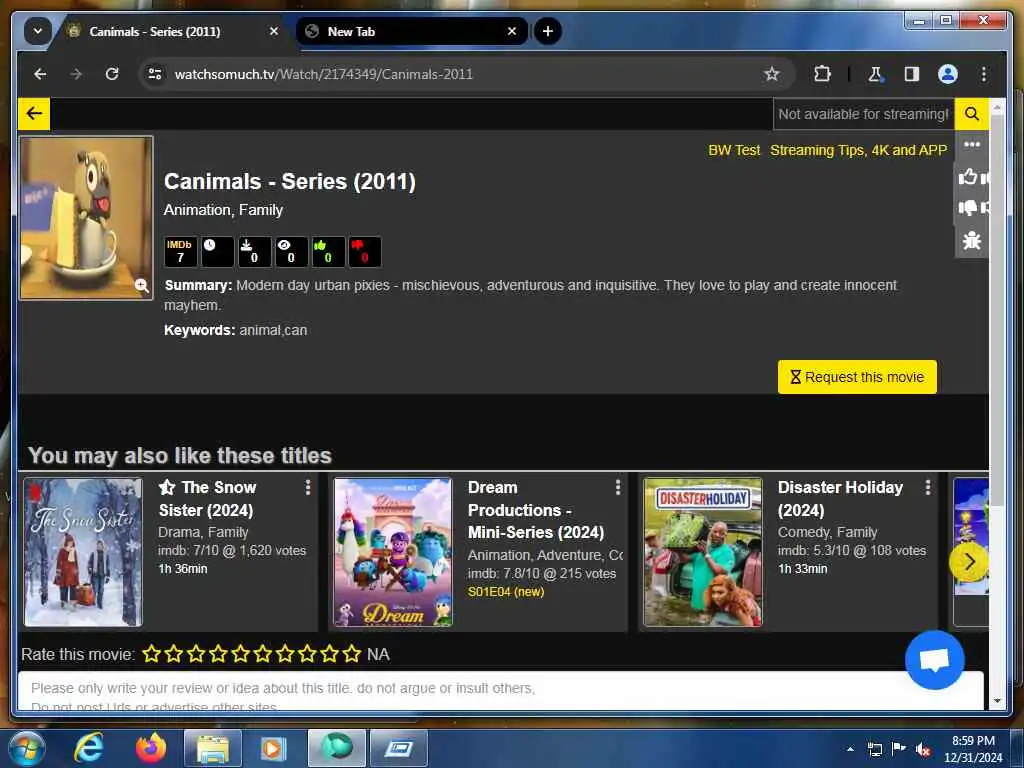This screenshot has width=1024, height=768.
Task: Open the browser profile avatar
Action: tap(948, 74)
